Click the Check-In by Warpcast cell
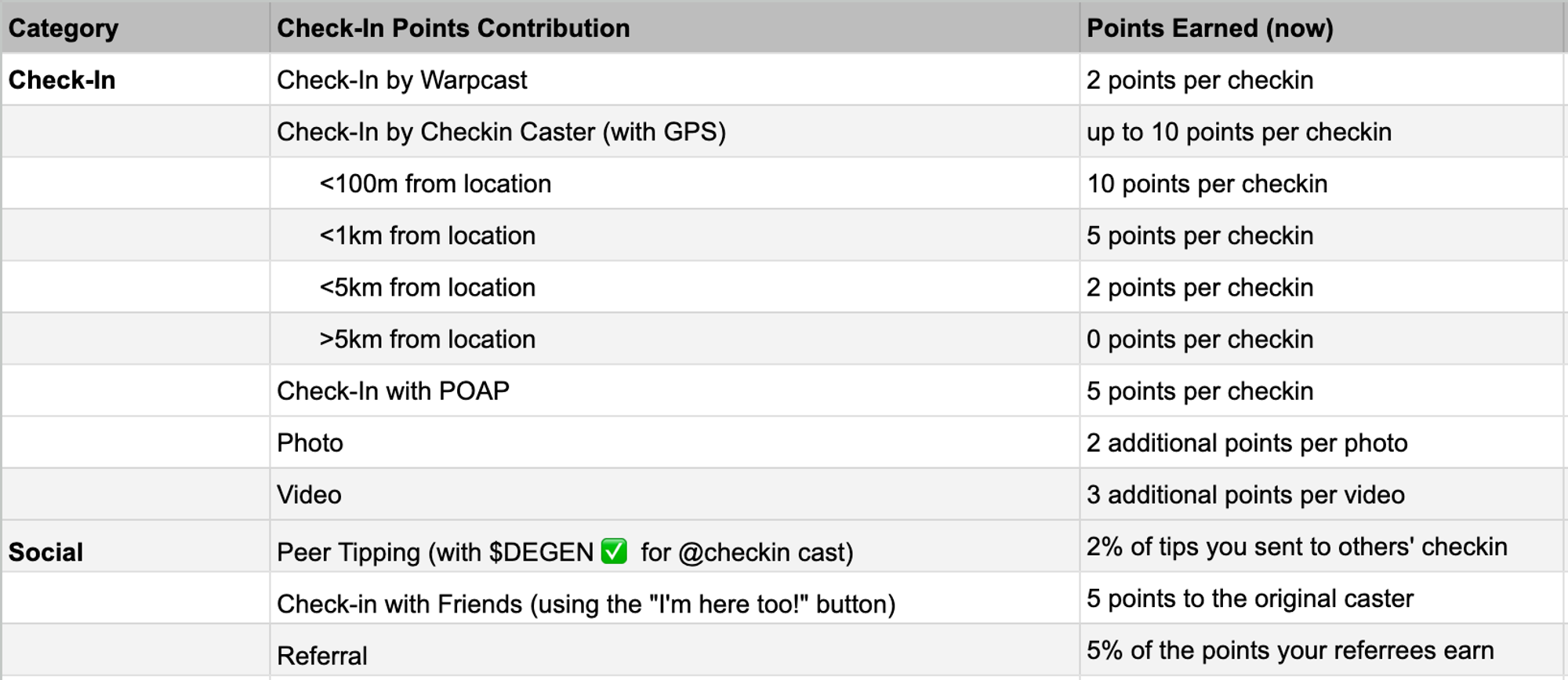This screenshot has height=680, width=1568. pyautogui.click(x=401, y=80)
